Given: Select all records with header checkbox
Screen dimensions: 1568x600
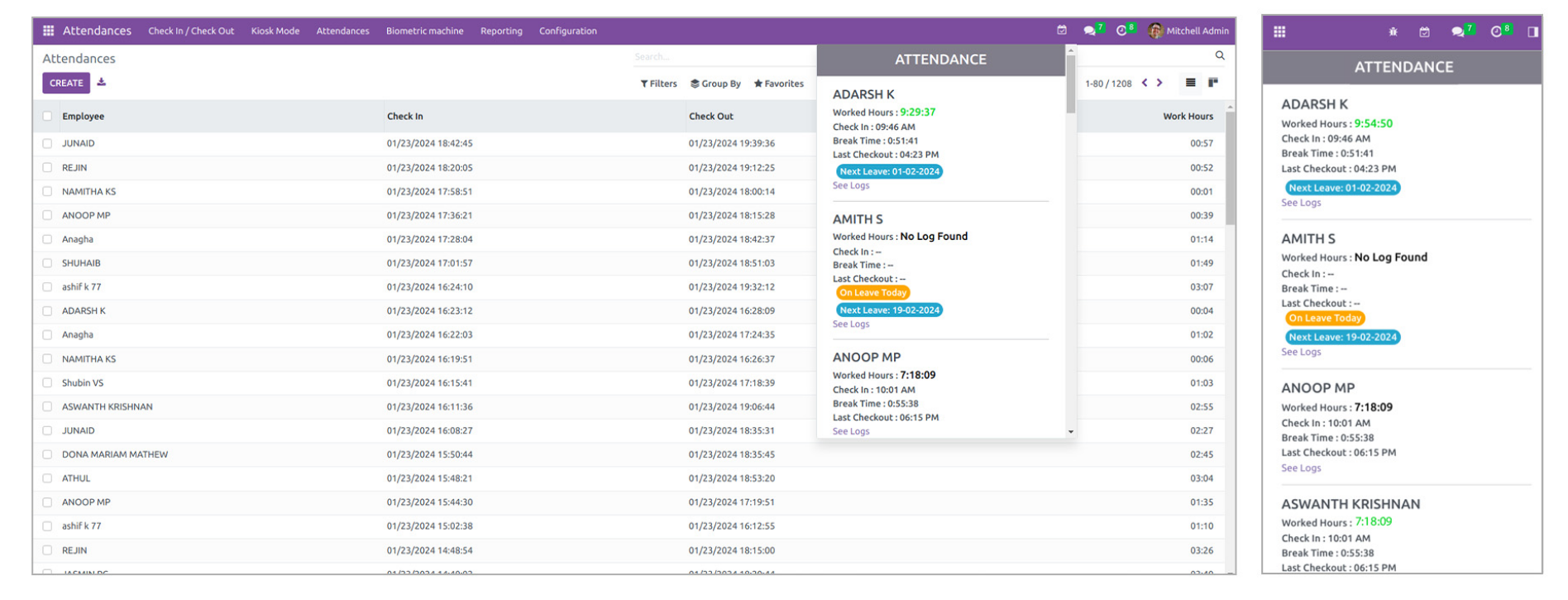Looking at the screenshot, I should 47,116.
